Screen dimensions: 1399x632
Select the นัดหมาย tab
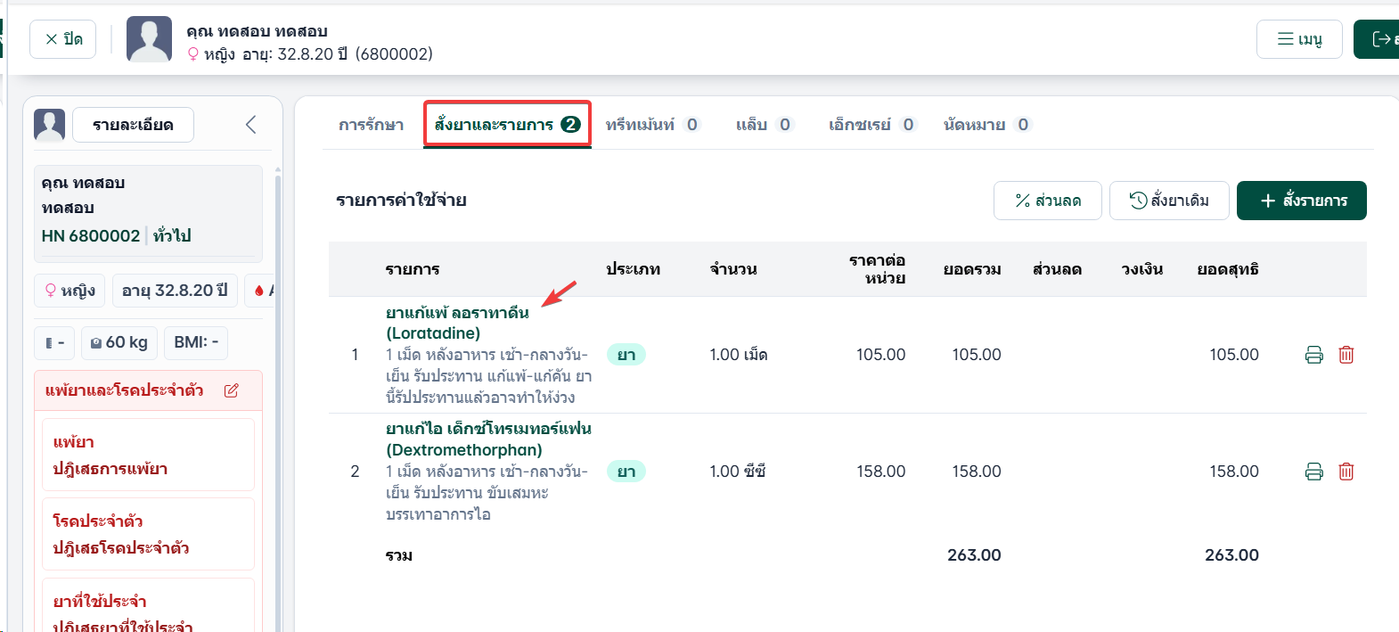[x=987, y=125]
